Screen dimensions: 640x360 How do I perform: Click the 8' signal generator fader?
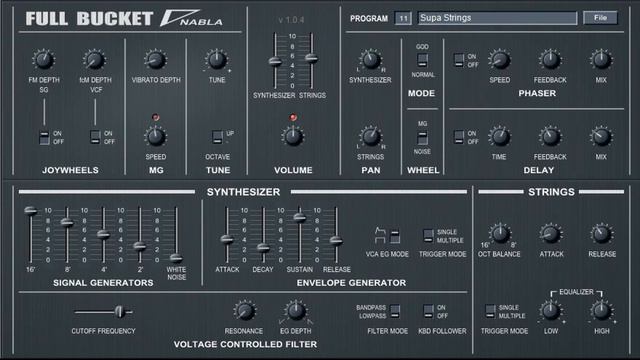[x=67, y=222]
